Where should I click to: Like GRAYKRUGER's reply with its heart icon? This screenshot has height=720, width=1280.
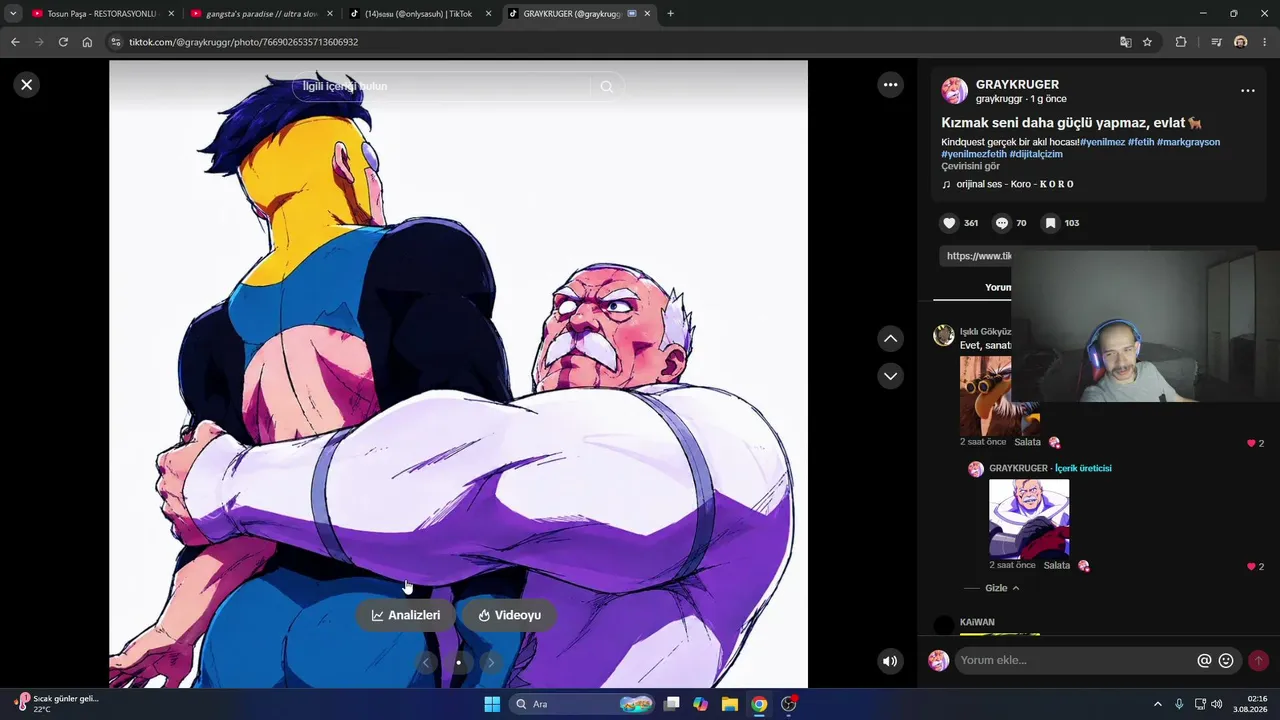pyautogui.click(x=1251, y=567)
